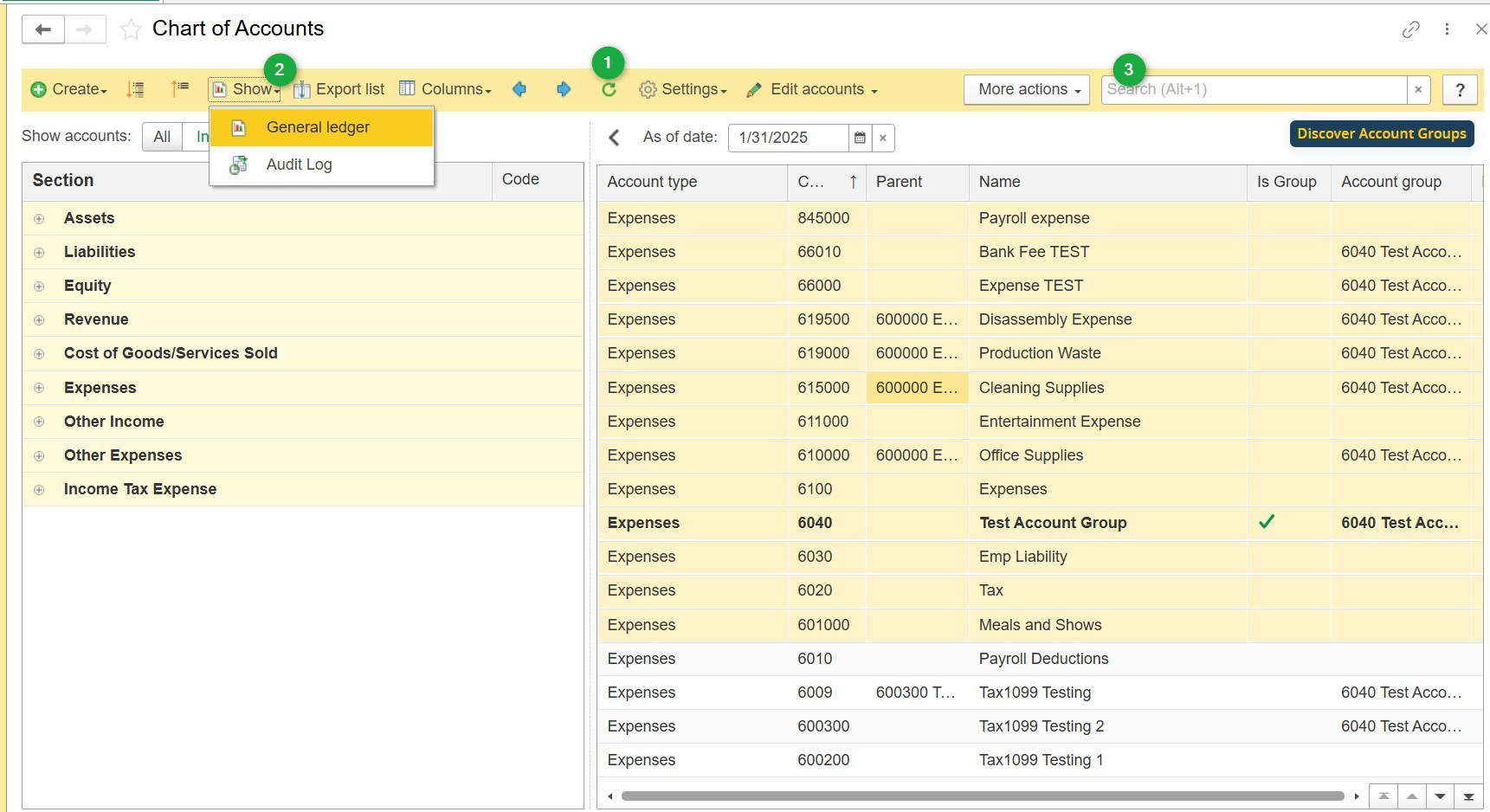Click the Section column header
1490x812 pixels.
point(257,180)
